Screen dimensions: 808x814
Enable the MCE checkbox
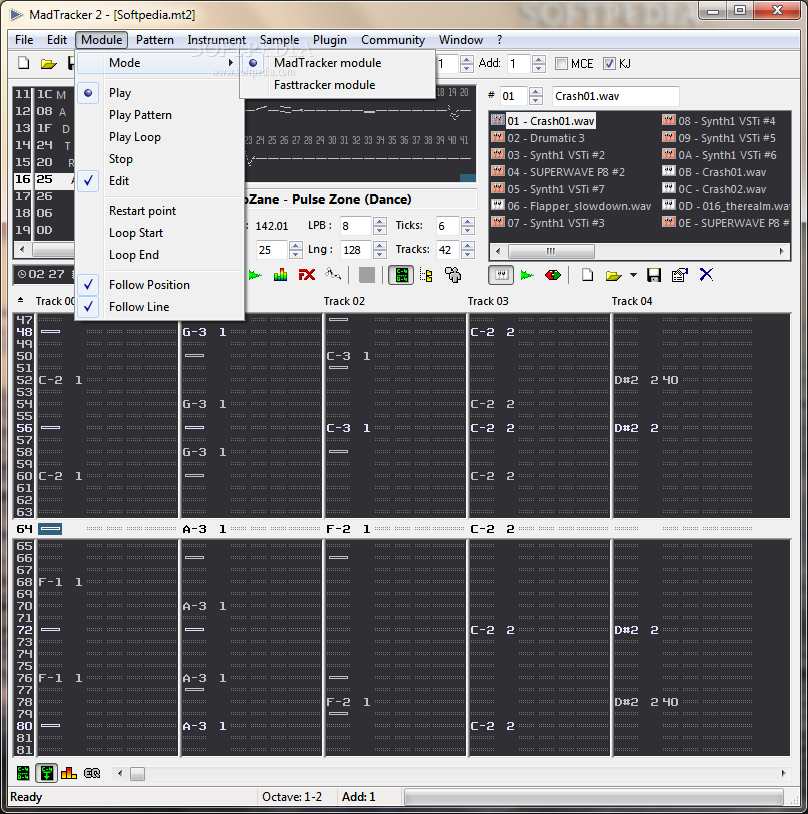pyautogui.click(x=561, y=64)
